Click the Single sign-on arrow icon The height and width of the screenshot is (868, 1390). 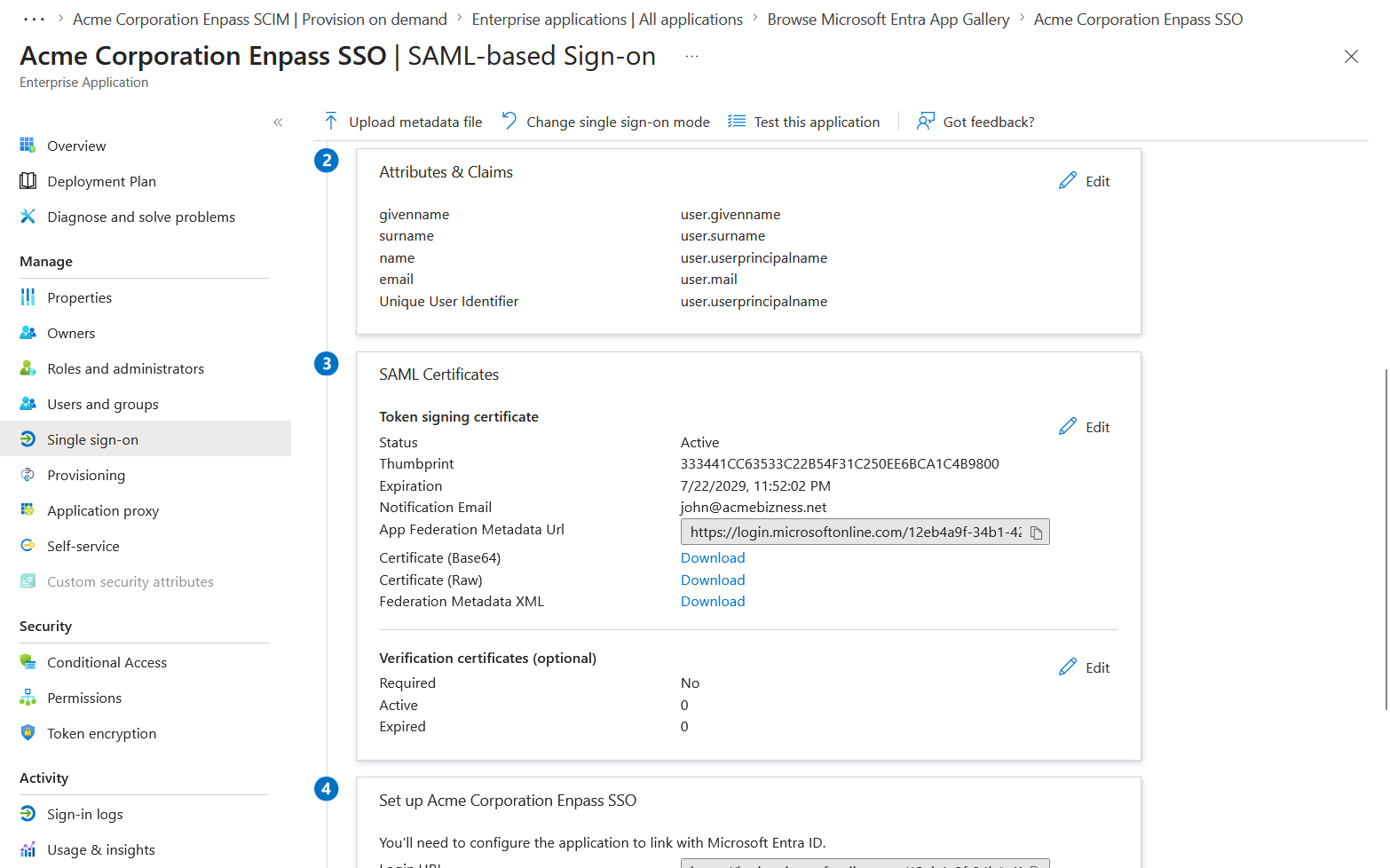coord(28,439)
